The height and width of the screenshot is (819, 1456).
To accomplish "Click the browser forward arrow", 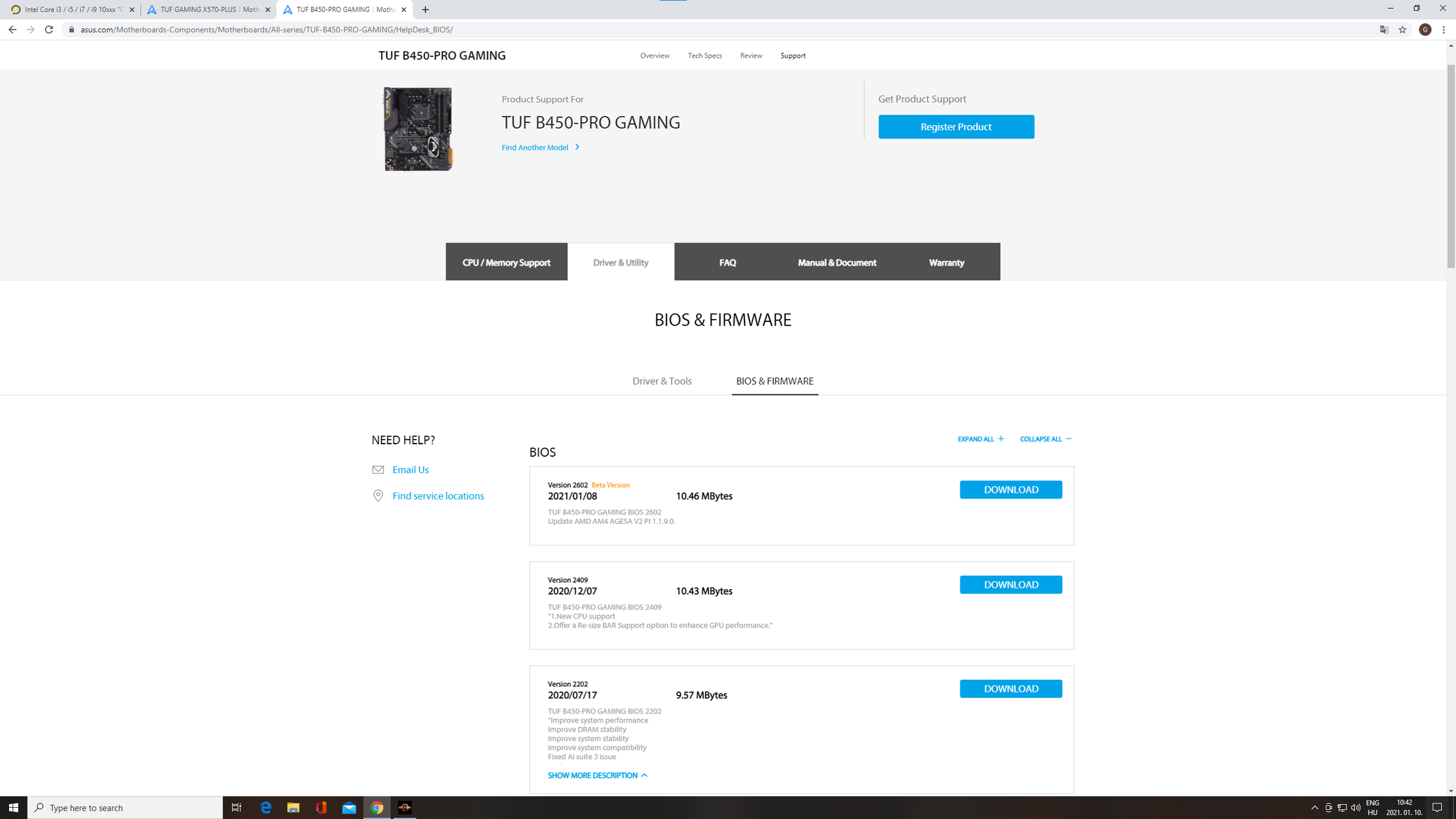I will 31,30.
